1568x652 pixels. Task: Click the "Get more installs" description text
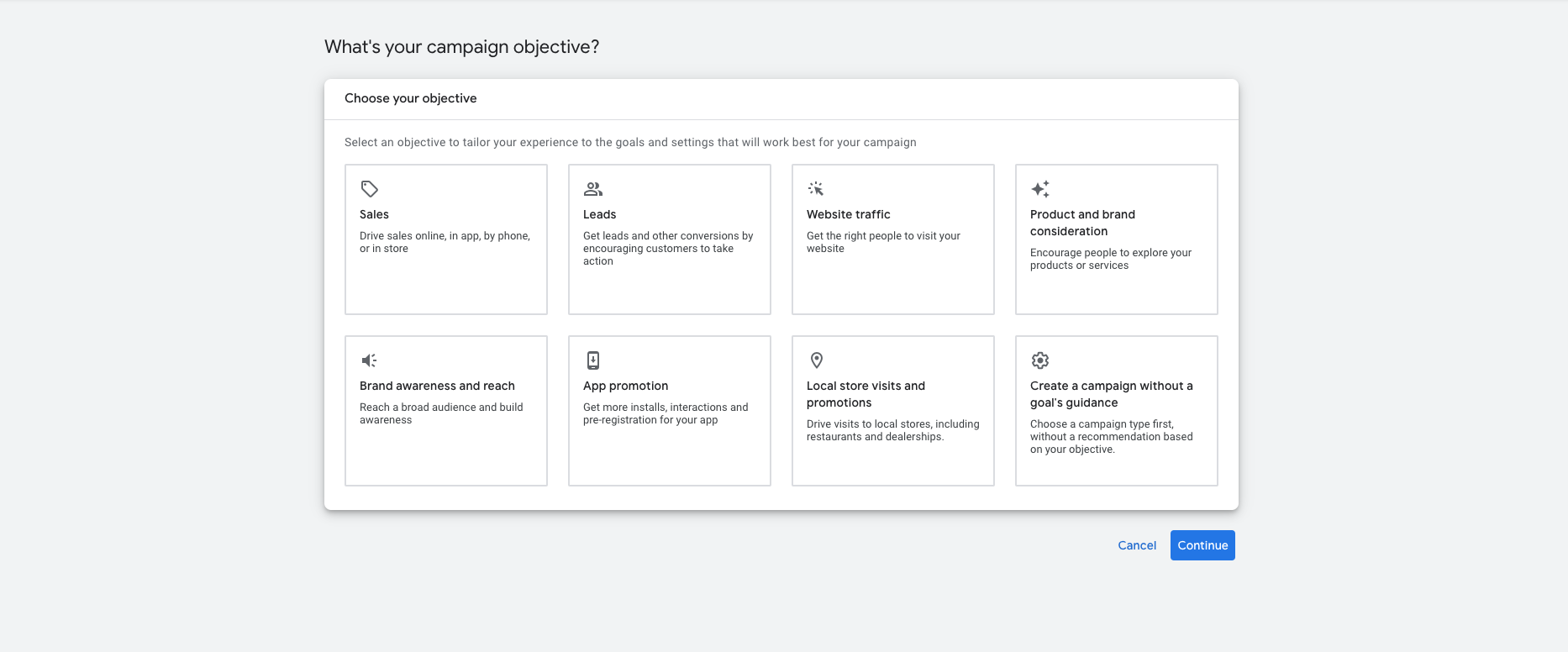click(665, 413)
